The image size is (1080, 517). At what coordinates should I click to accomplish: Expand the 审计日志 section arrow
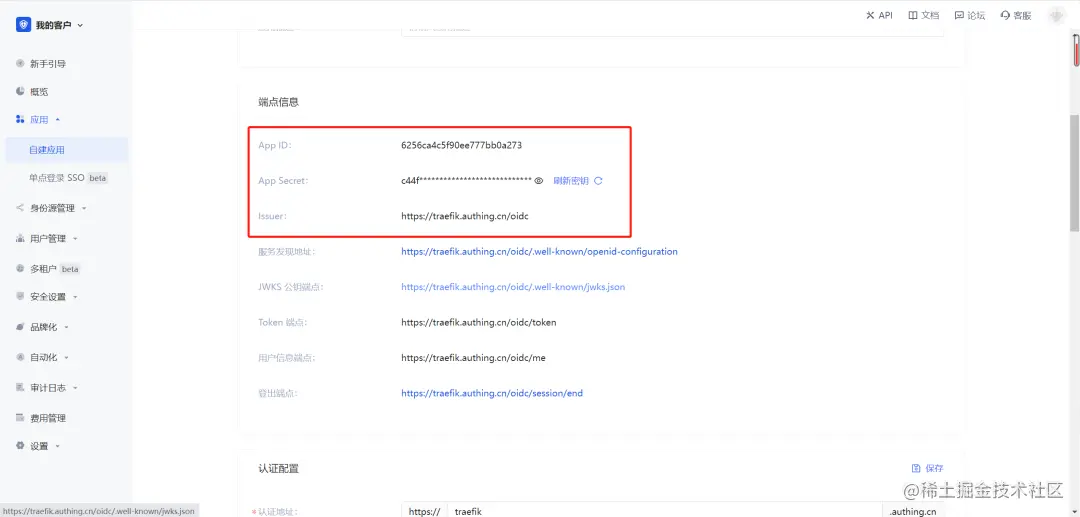75,388
